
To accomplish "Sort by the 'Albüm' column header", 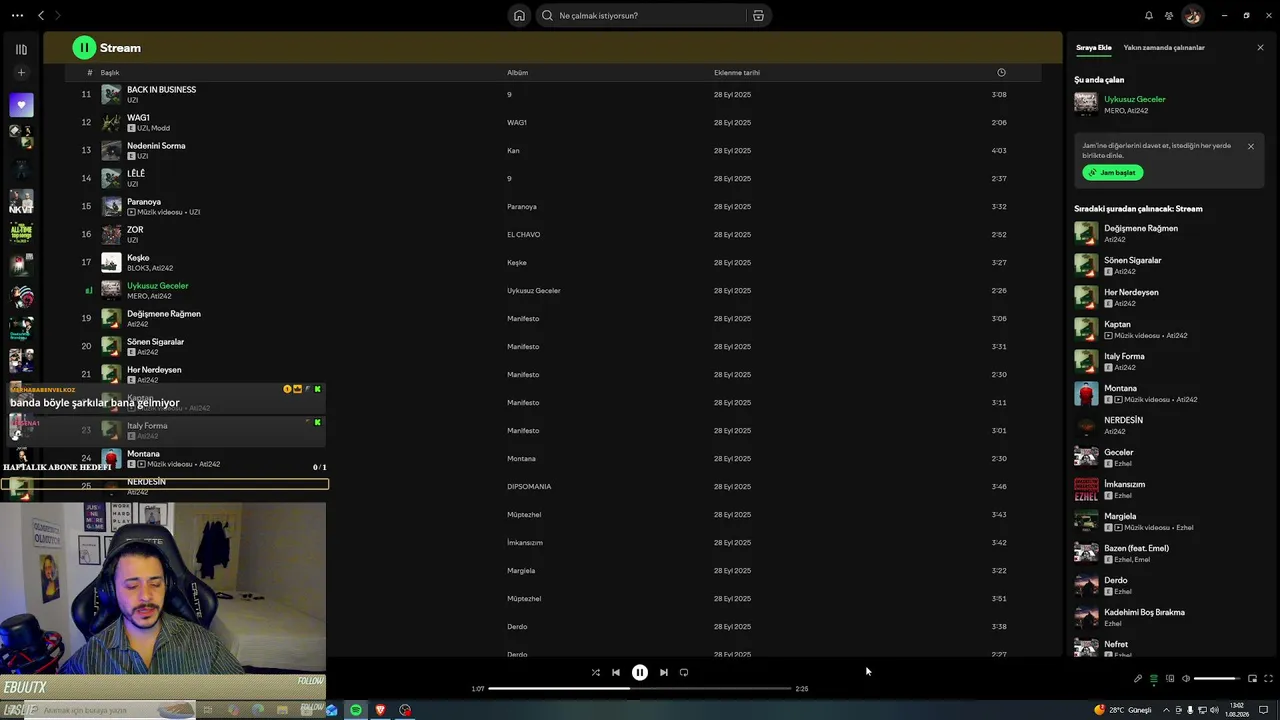I will pyautogui.click(x=517, y=72).
